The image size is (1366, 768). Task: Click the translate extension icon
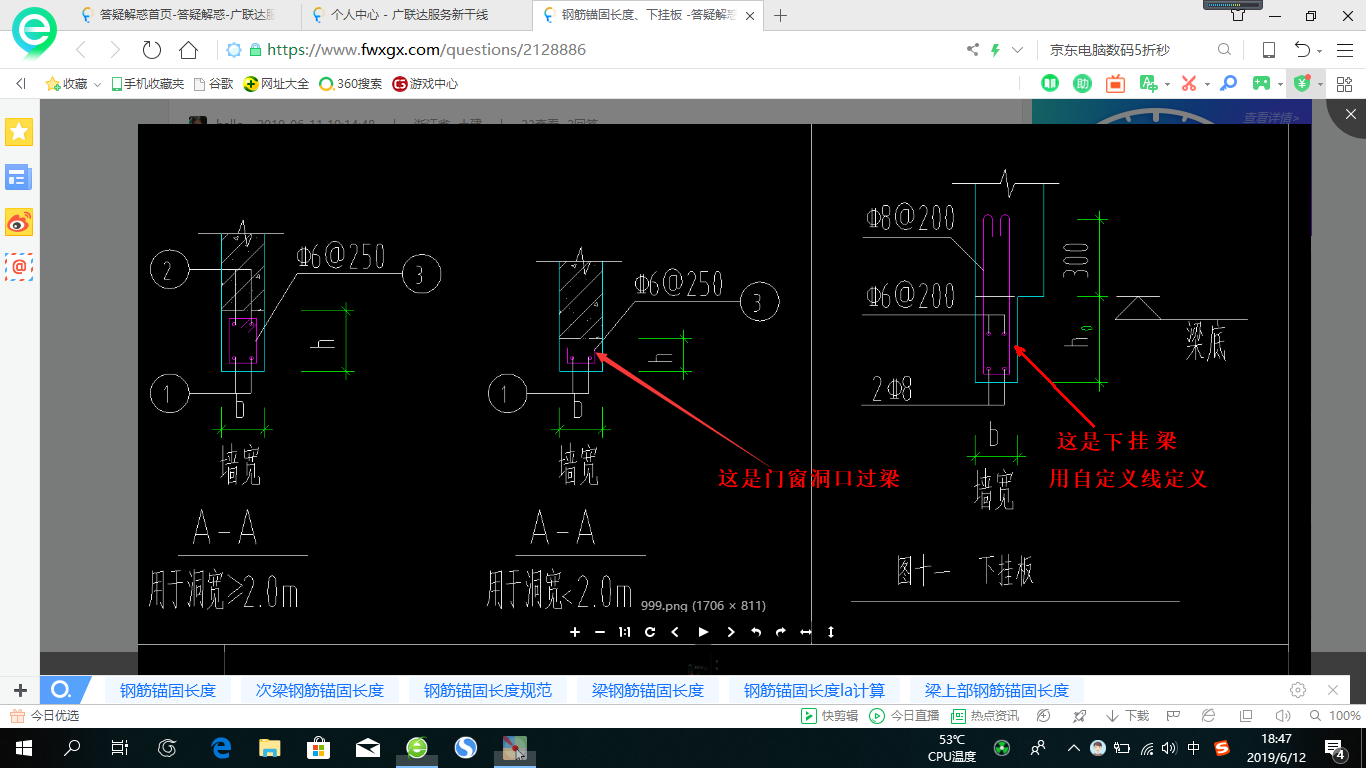pos(1147,84)
